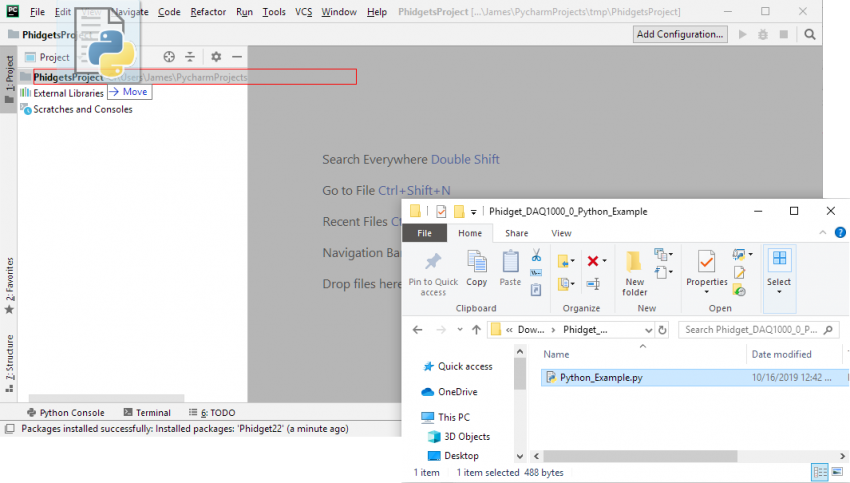Viewport: 850px width, 483px height.
Task: Open the Python Console tool window
Action: point(66,413)
